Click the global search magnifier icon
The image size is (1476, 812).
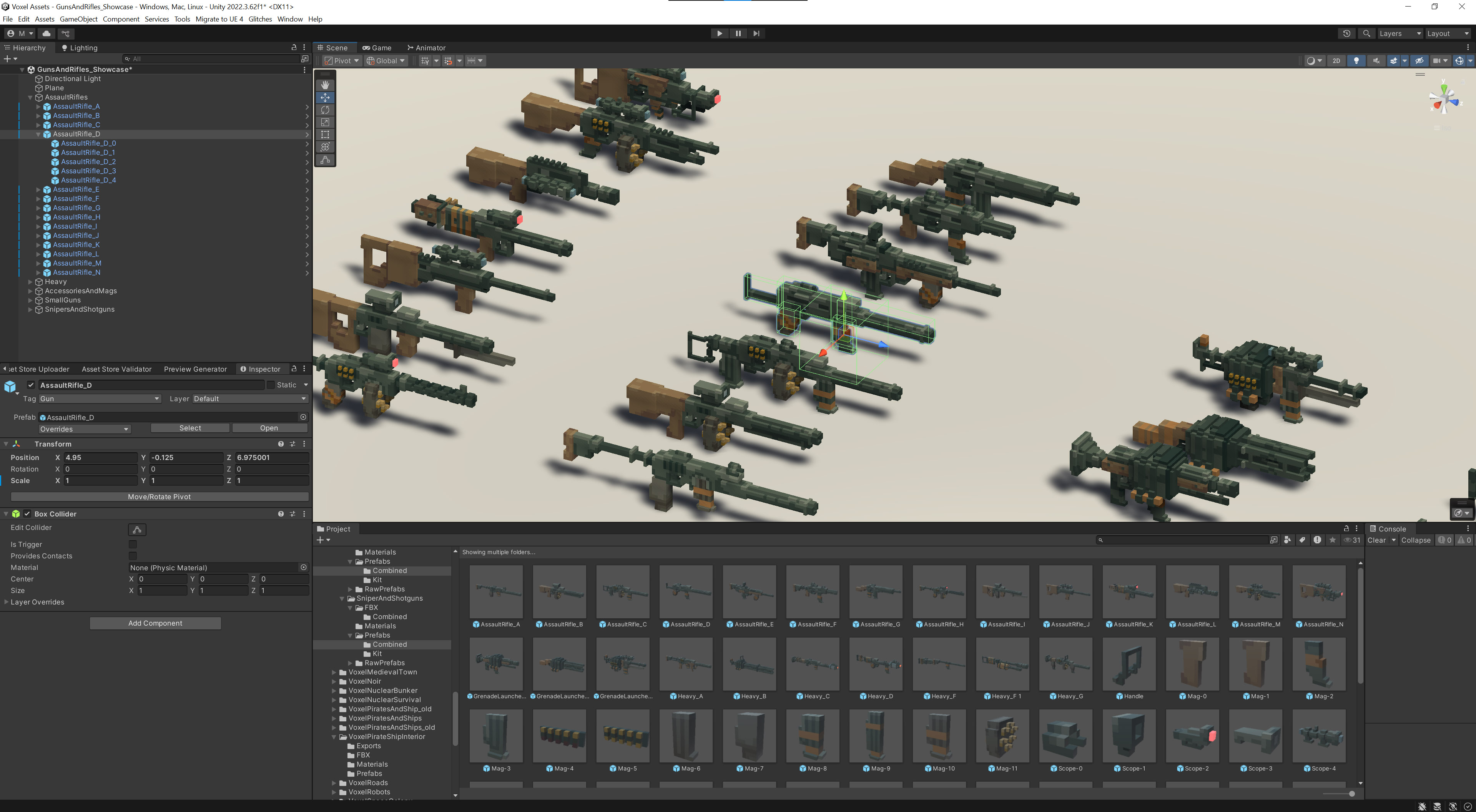1366,33
